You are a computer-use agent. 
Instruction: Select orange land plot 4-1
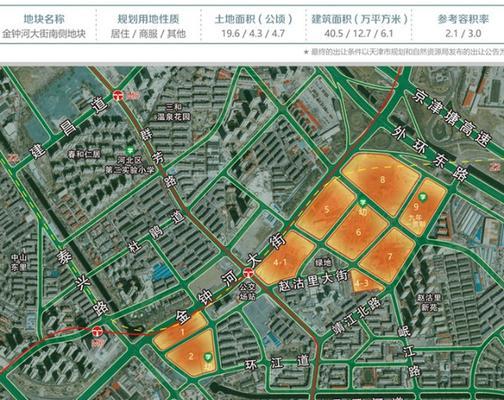click(285, 258)
